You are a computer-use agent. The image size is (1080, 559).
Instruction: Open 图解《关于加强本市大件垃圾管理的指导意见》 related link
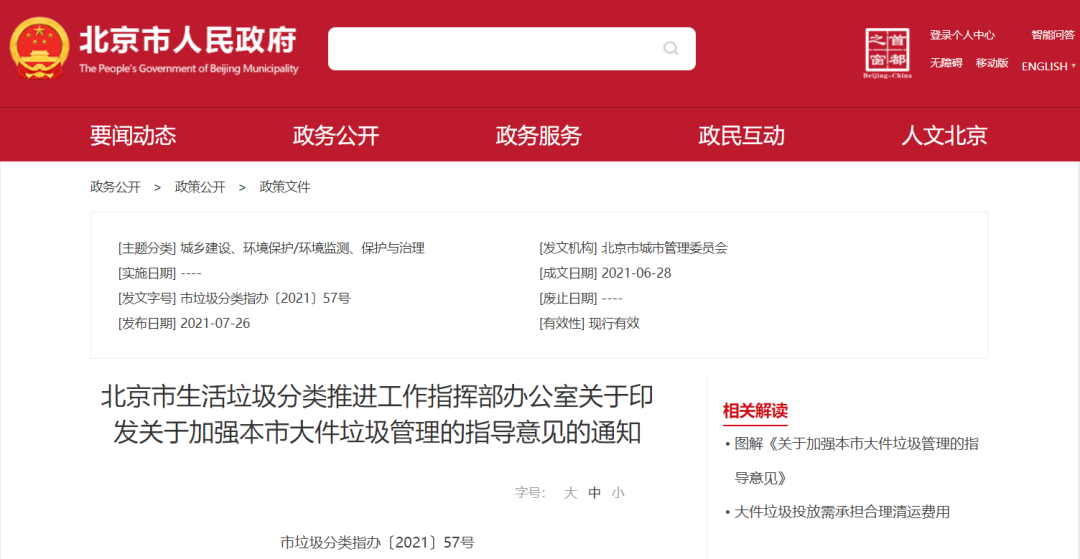(x=856, y=461)
